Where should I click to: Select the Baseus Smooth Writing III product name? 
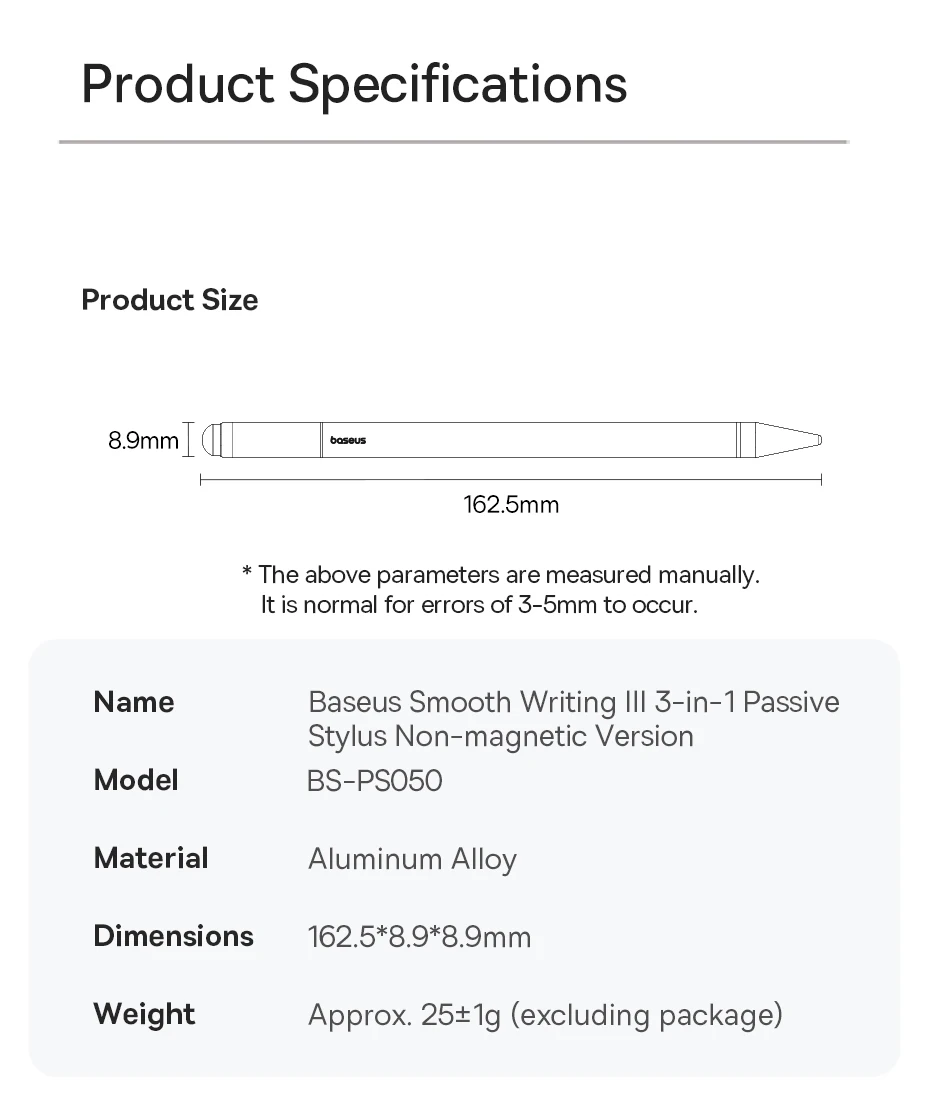tap(573, 719)
